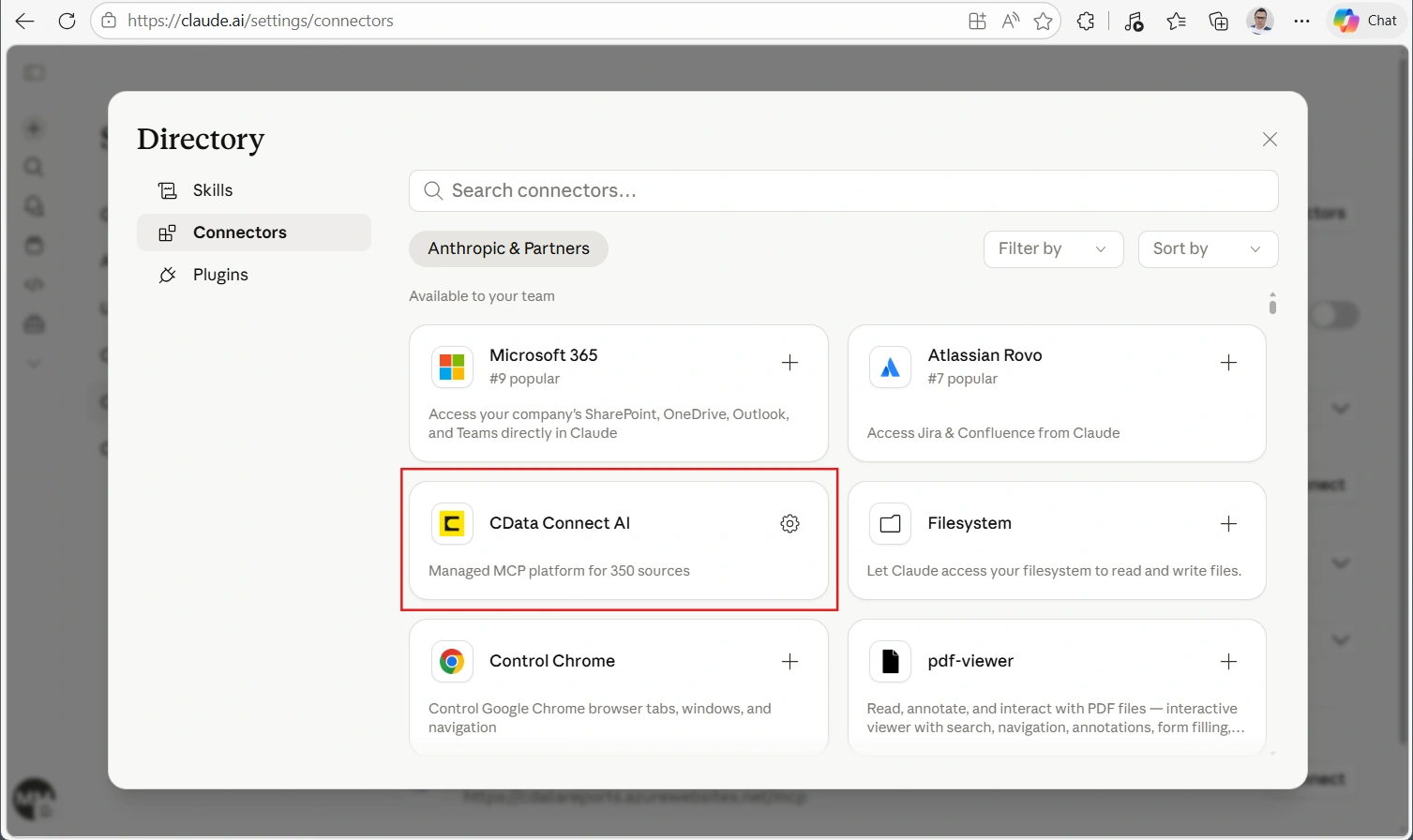Add the pdf-viewer connector plus icon

[x=1228, y=662]
